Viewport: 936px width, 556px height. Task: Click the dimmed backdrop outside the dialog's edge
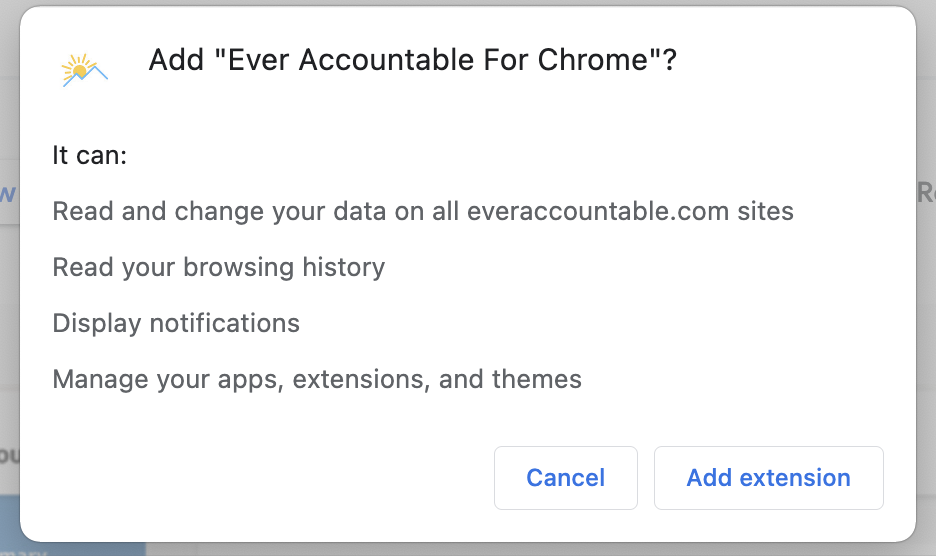[926, 358]
